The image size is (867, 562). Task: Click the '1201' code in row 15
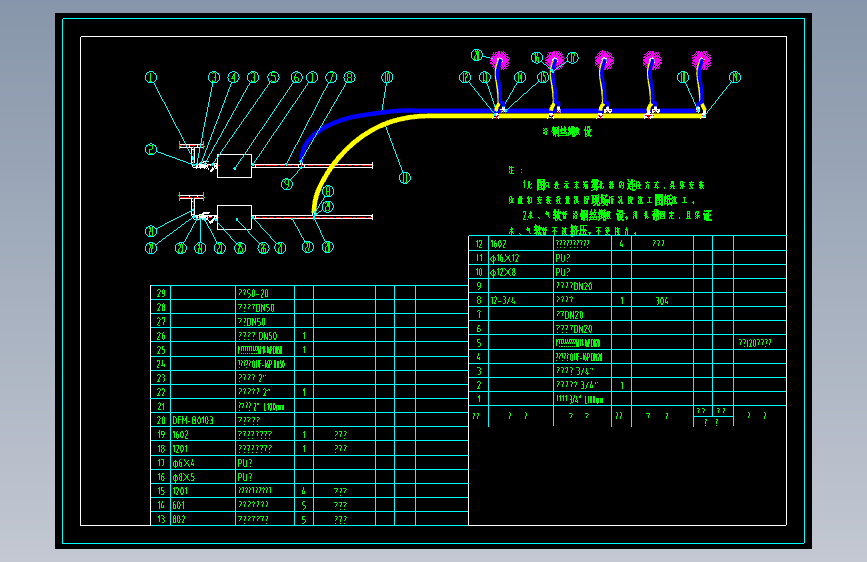click(x=180, y=491)
